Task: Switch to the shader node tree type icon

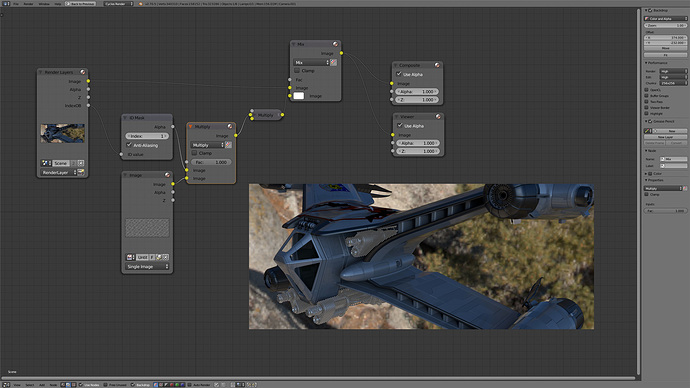Action: (x=63, y=384)
